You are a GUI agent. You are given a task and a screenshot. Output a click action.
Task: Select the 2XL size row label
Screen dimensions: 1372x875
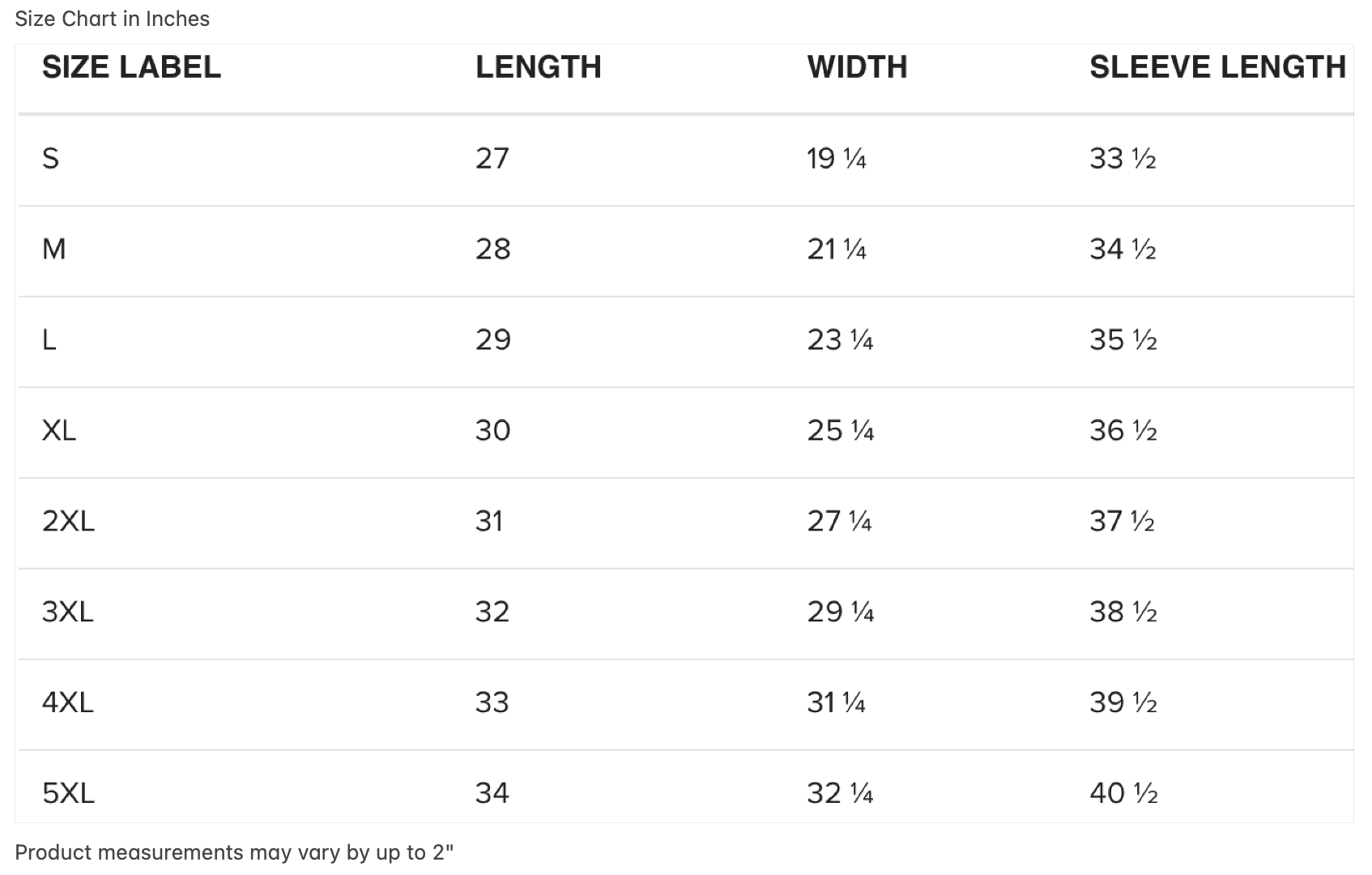click(x=68, y=521)
